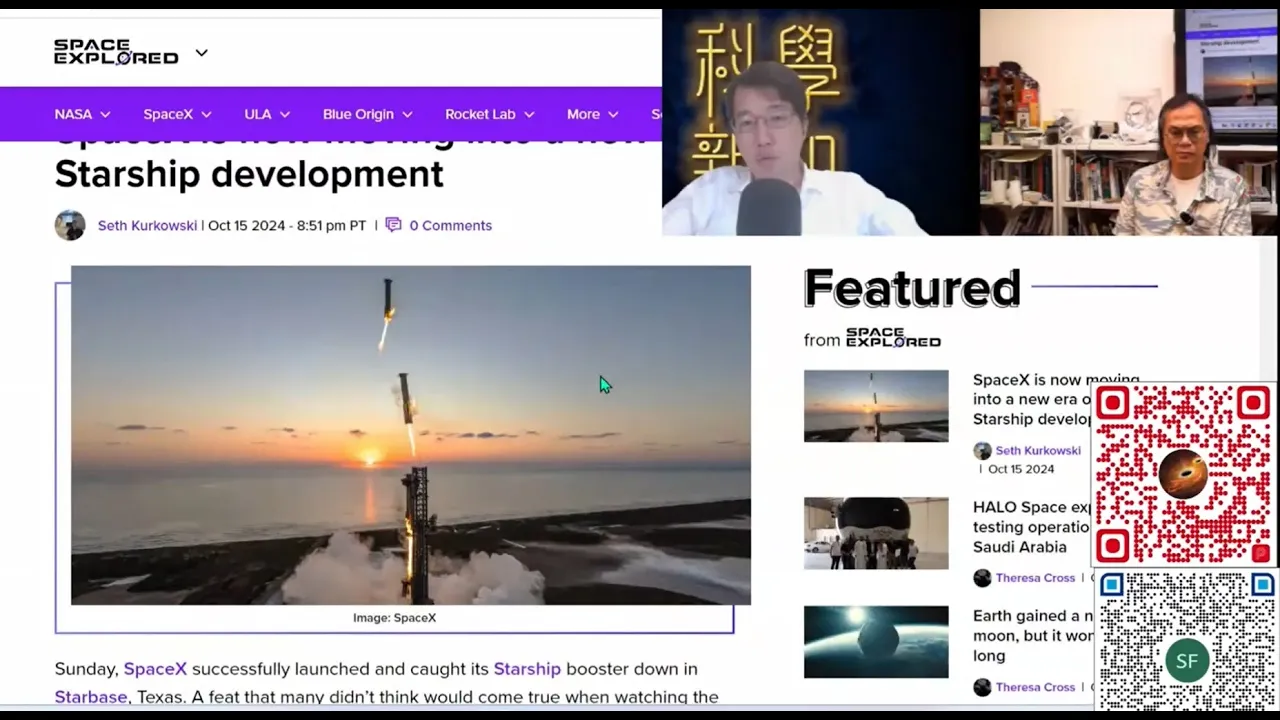Click the Image: SpaceX caption
This screenshot has height=720, width=1280.
click(394, 618)
